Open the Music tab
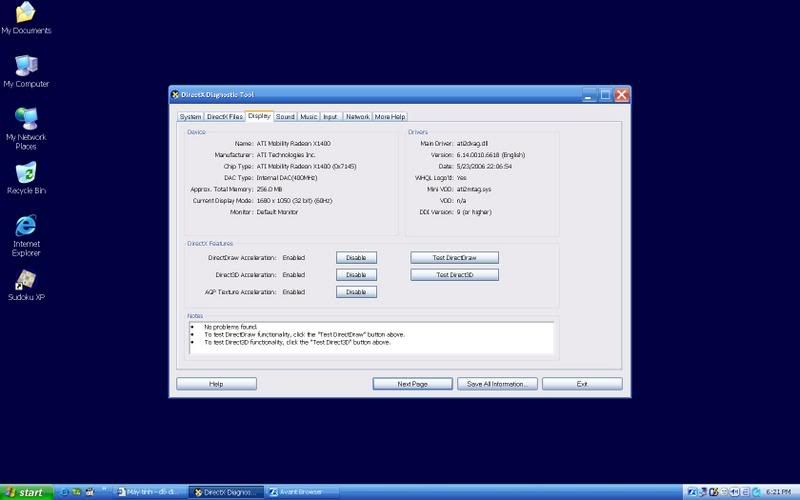This screenshot has height=500, width=800. (x=309, y=117)
